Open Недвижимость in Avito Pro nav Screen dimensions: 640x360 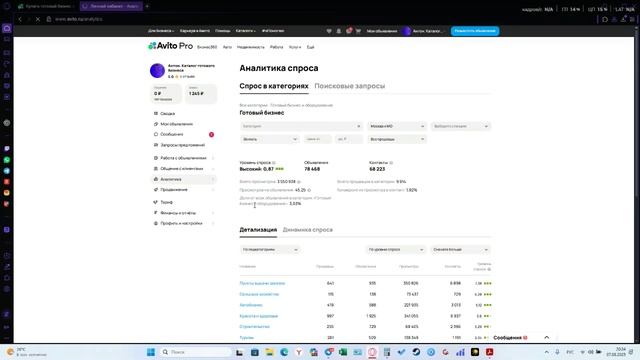click(251, 47)
